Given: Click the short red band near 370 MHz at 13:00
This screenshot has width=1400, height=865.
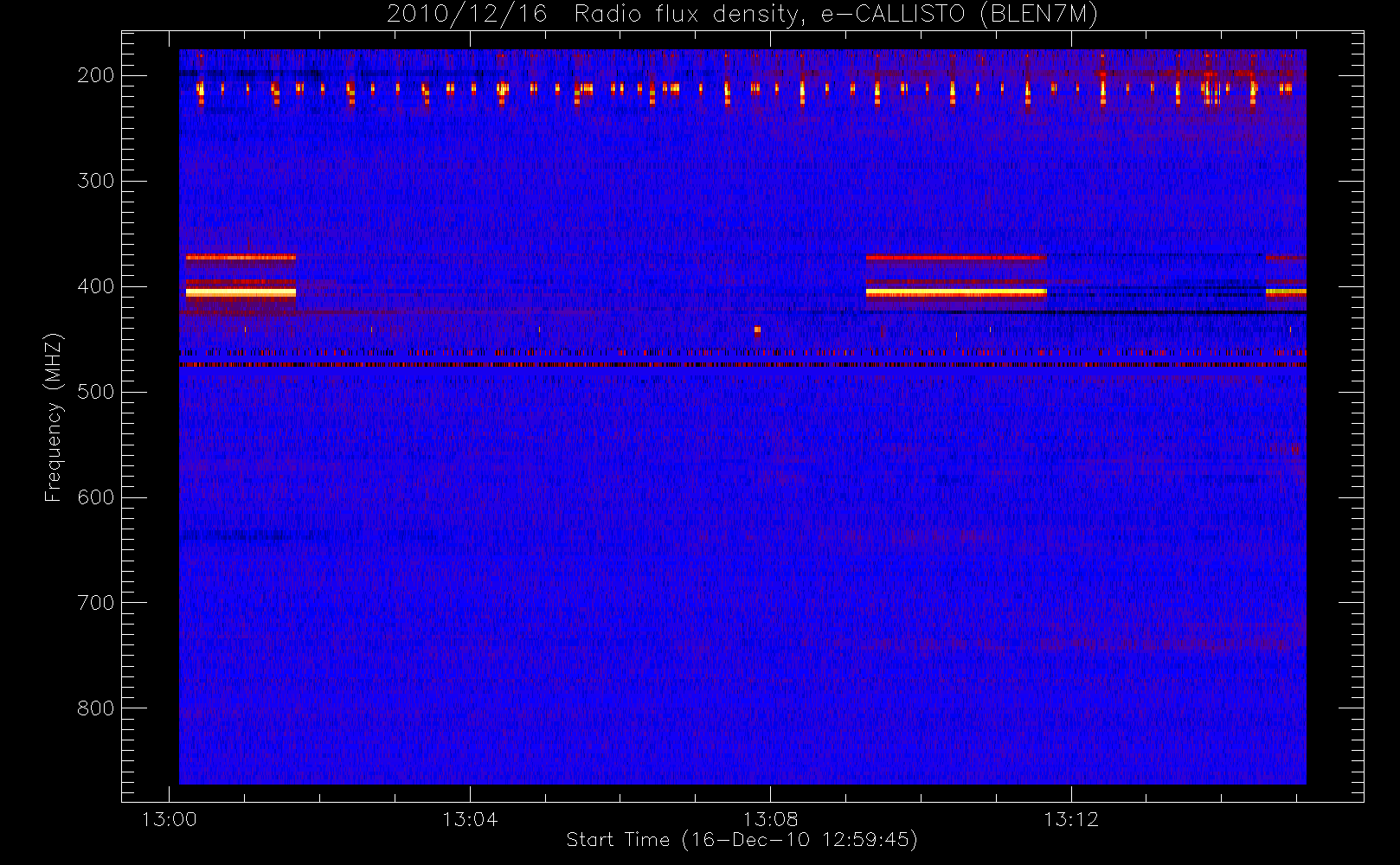Looking at the screenshot, I should [241, 257].
